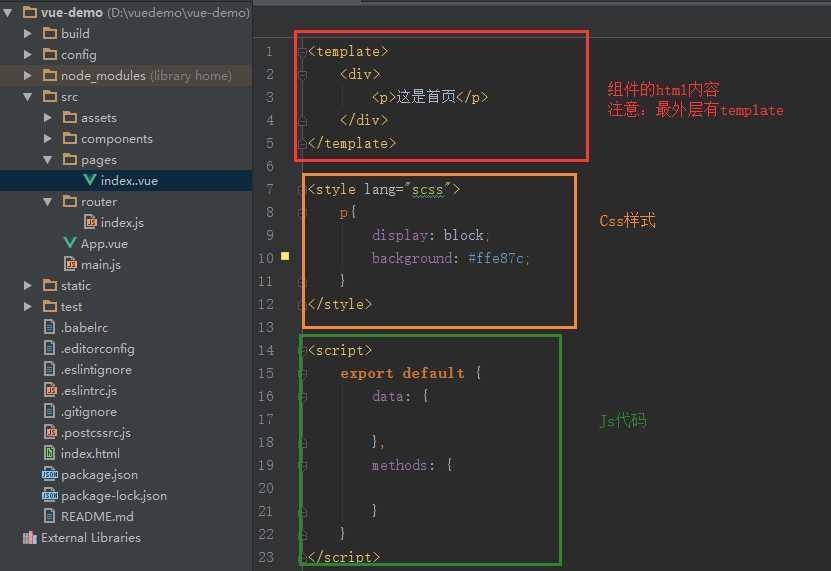Fold the script block at line 14
Screen dimensions: 831x571
pos(302,350)
